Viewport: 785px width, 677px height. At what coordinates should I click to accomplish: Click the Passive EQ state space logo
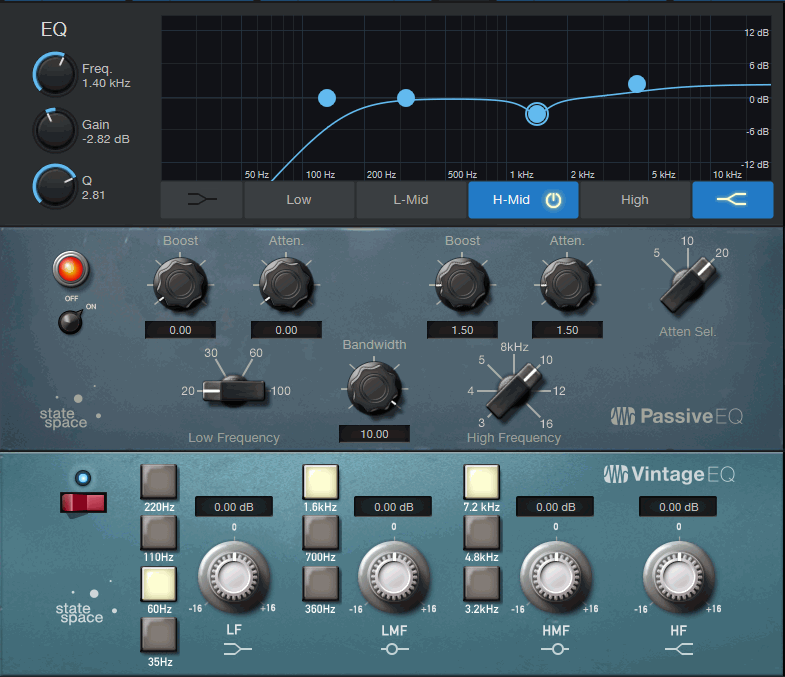(71, 407)
